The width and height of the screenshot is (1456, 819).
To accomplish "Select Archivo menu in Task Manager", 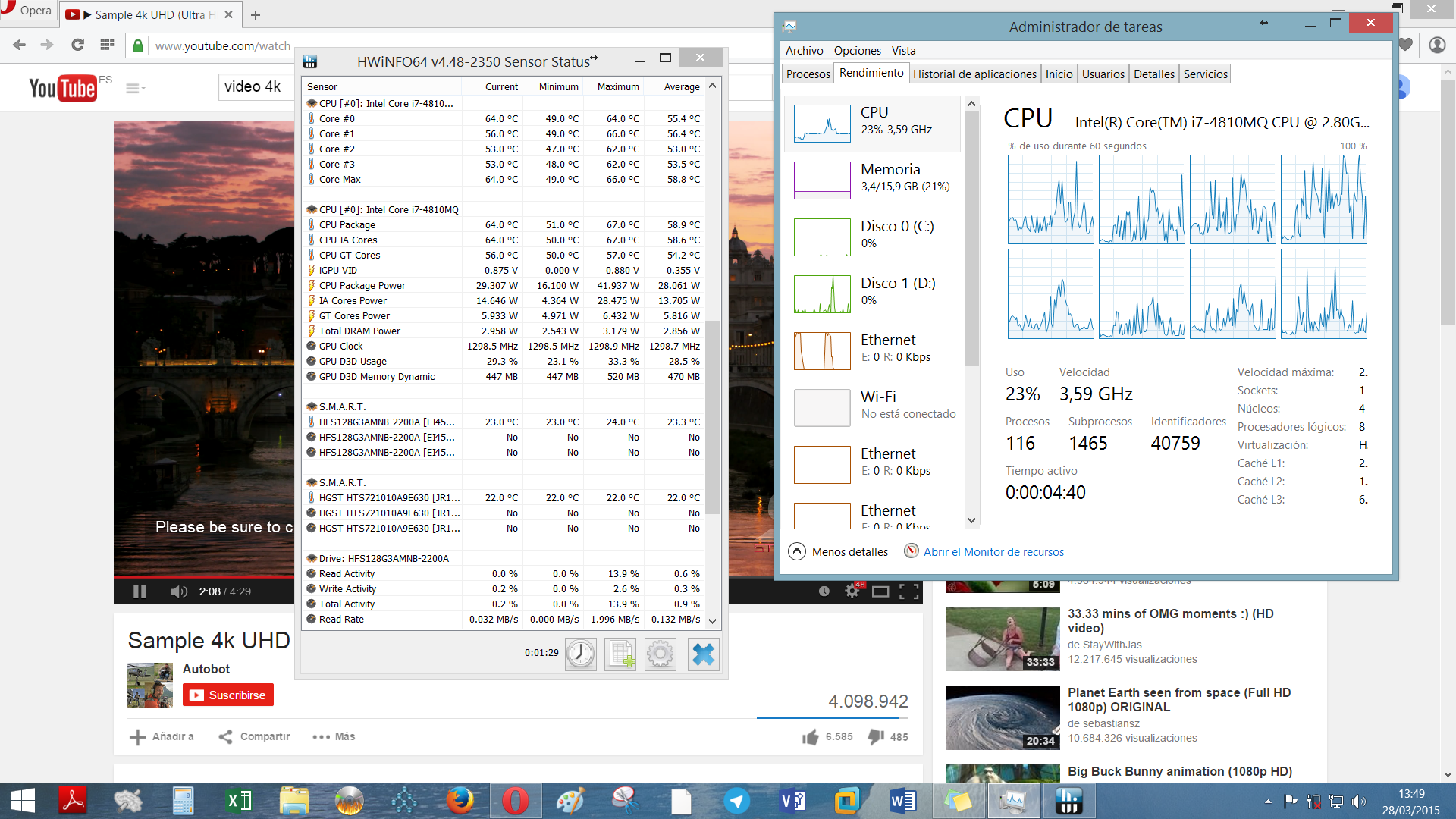I will pos(805,50).
